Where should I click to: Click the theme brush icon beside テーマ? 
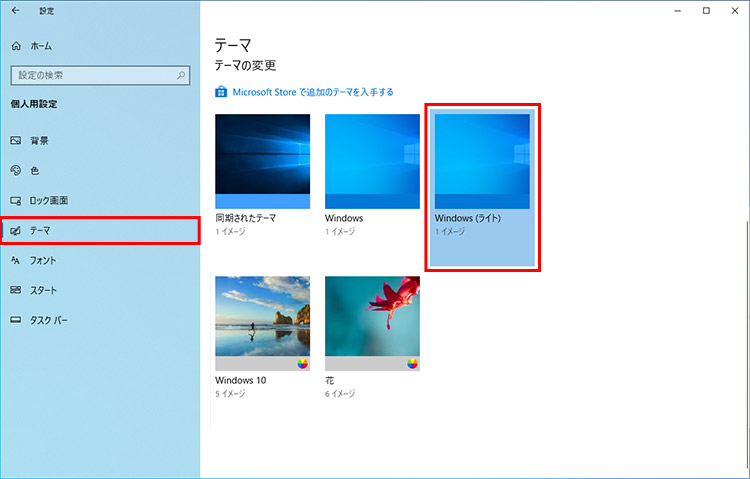[x=16, y=231]
